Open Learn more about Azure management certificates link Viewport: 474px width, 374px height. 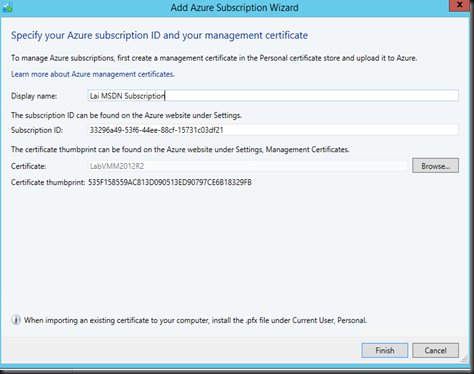pyautogui.click(x=93, y=74)
